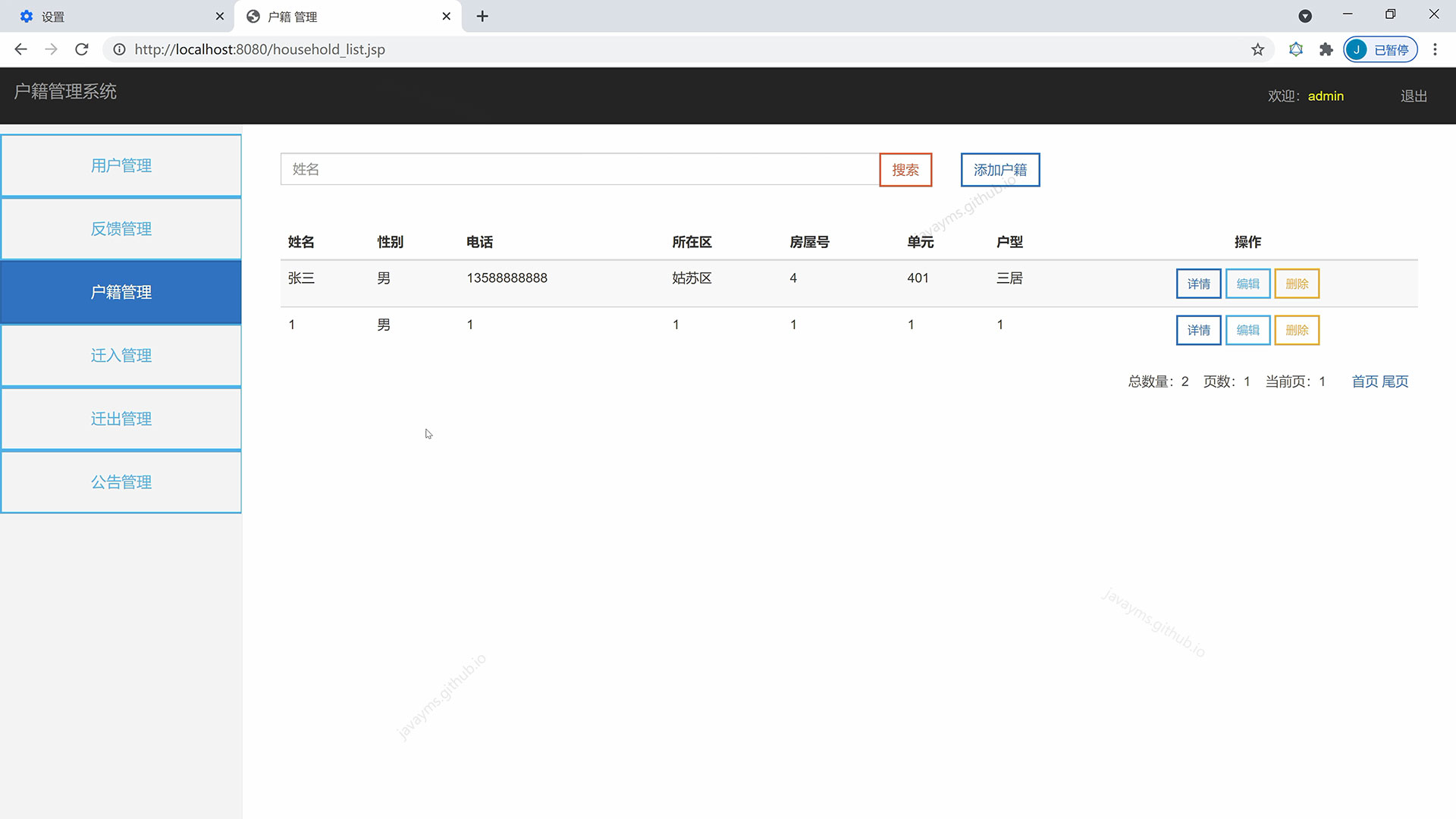Minimize the browser window
The height and width of the screenshot is (819, 1456).
coord(1348,14)
